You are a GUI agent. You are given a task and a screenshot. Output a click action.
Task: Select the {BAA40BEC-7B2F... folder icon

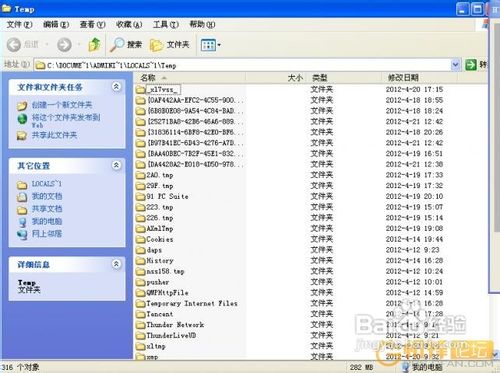141,154
